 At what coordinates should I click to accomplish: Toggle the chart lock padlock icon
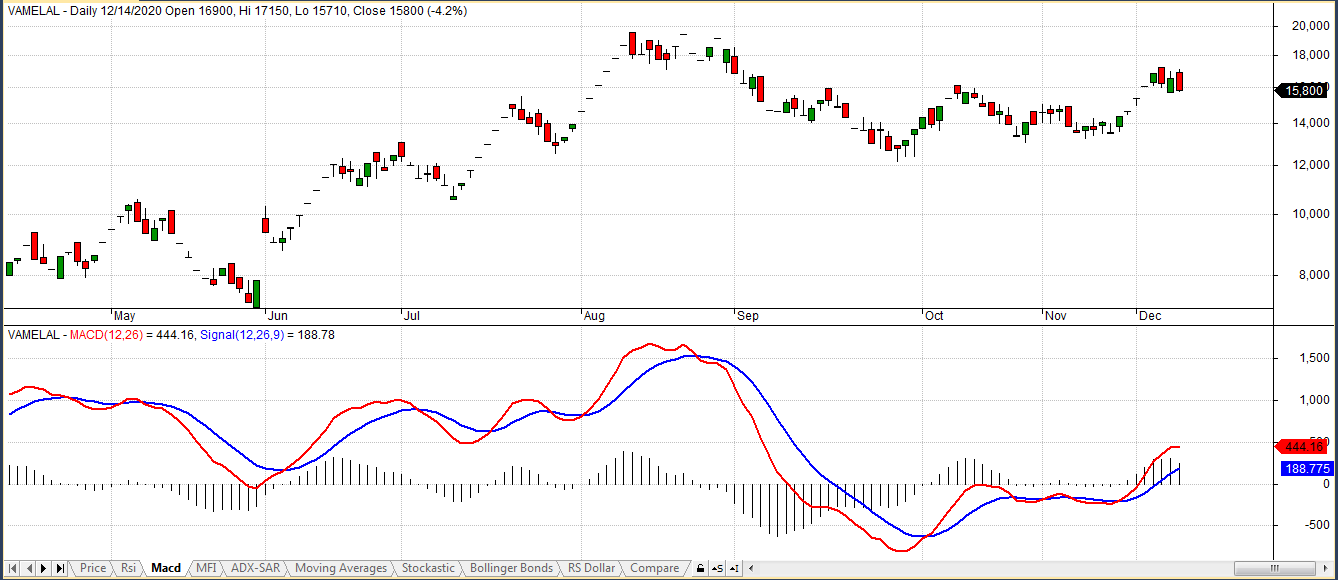[x=701, y=568]
